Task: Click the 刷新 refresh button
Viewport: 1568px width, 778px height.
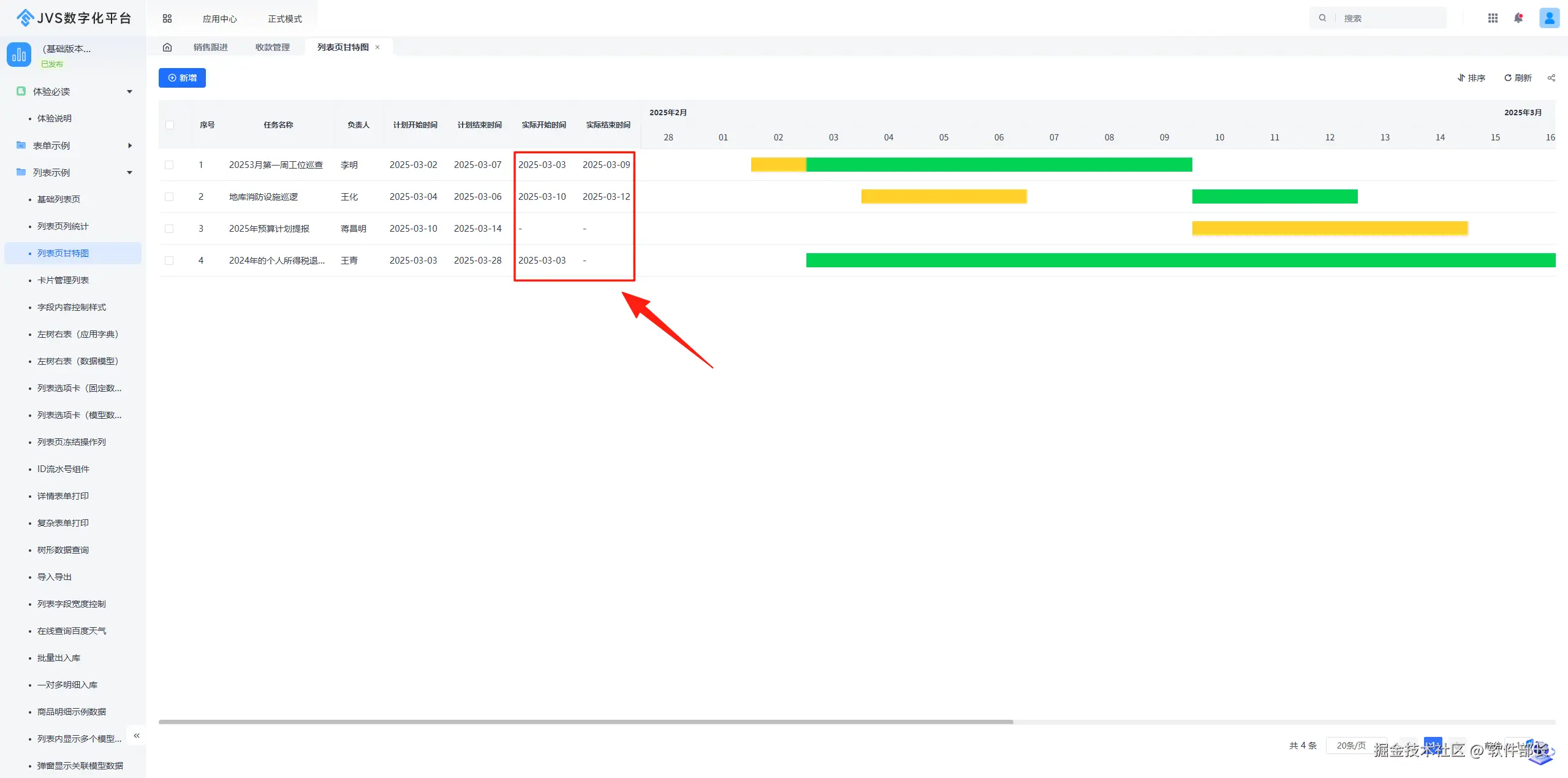Action: tap(1518, 78)
